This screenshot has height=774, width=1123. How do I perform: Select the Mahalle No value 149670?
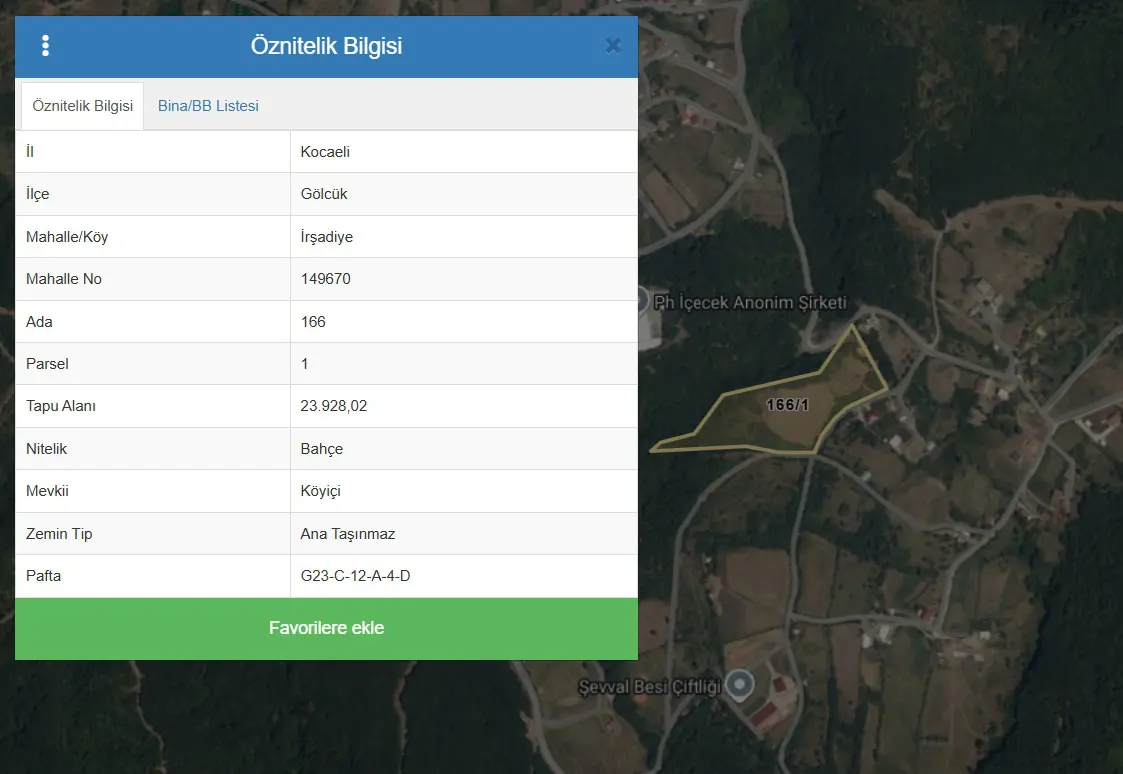(326, 279)
